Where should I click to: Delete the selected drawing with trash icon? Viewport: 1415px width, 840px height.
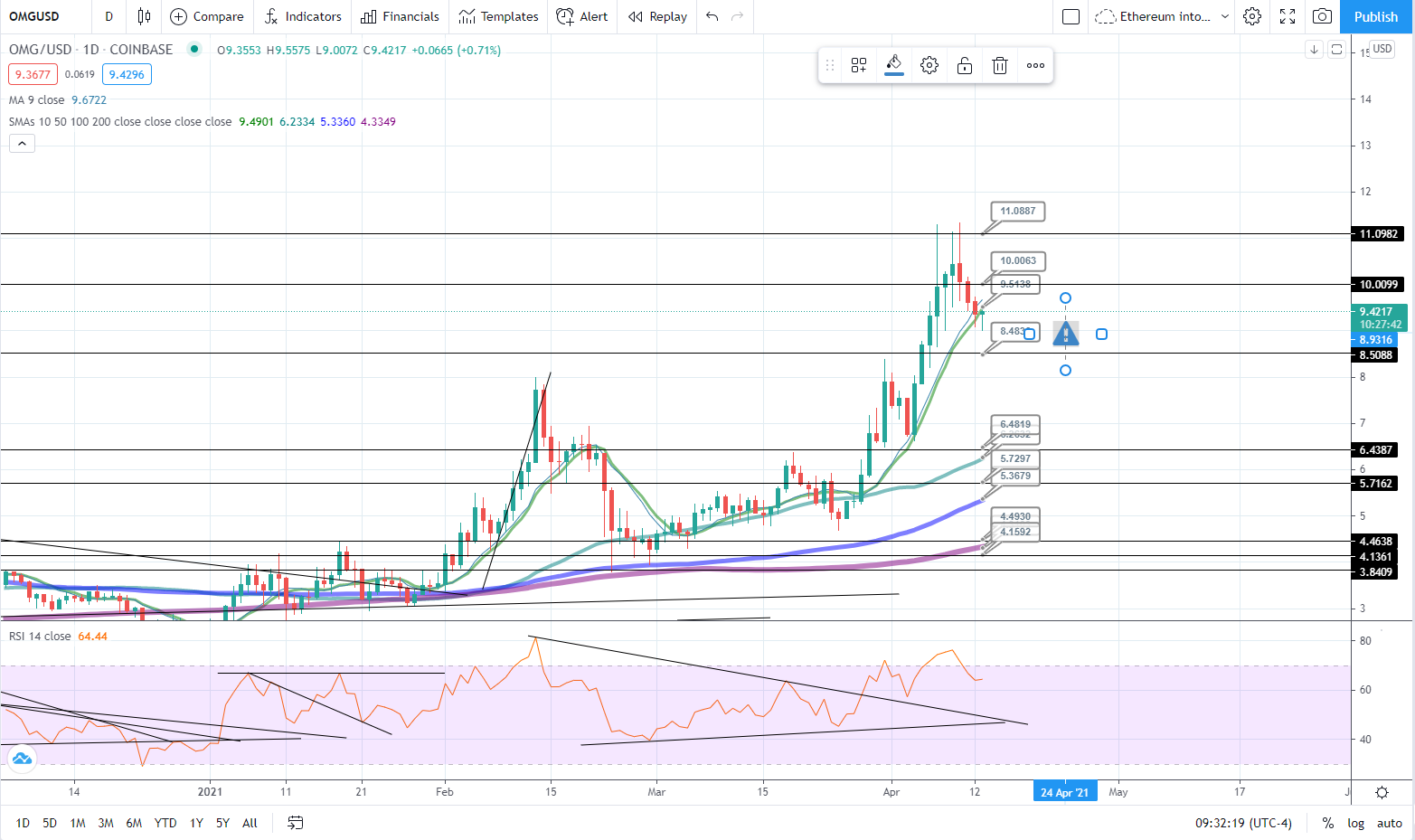(x=999, y=65)
